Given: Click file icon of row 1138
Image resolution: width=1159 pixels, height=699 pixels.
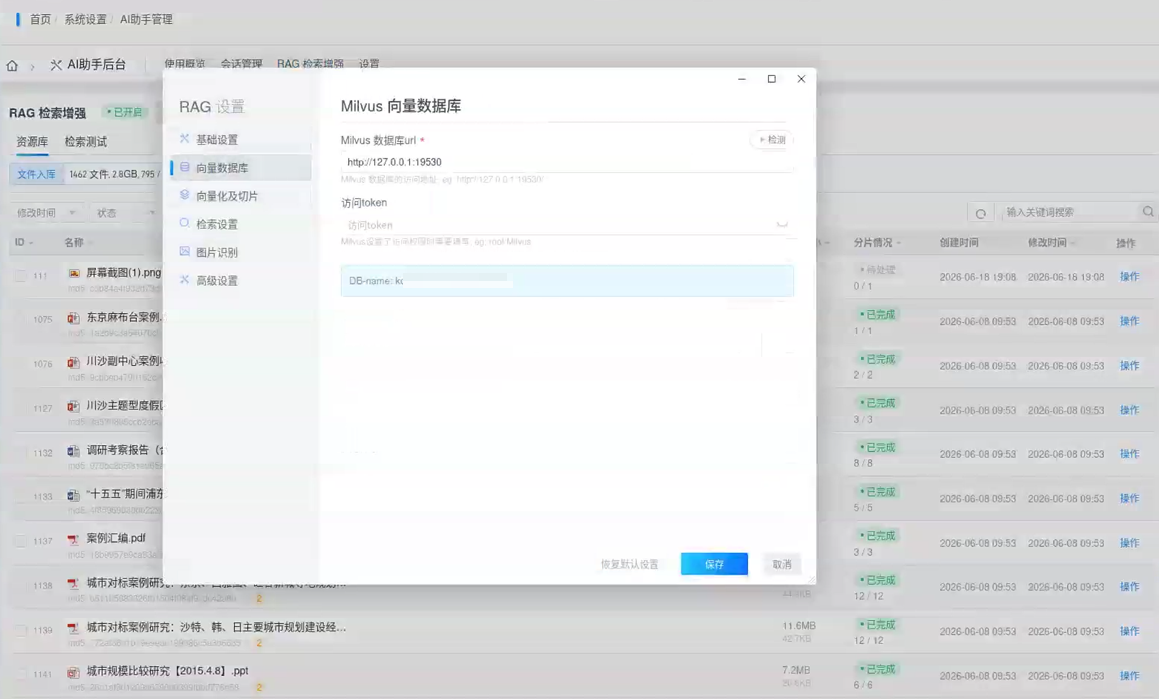Looking at the screenshot, I should pos(73,584).
